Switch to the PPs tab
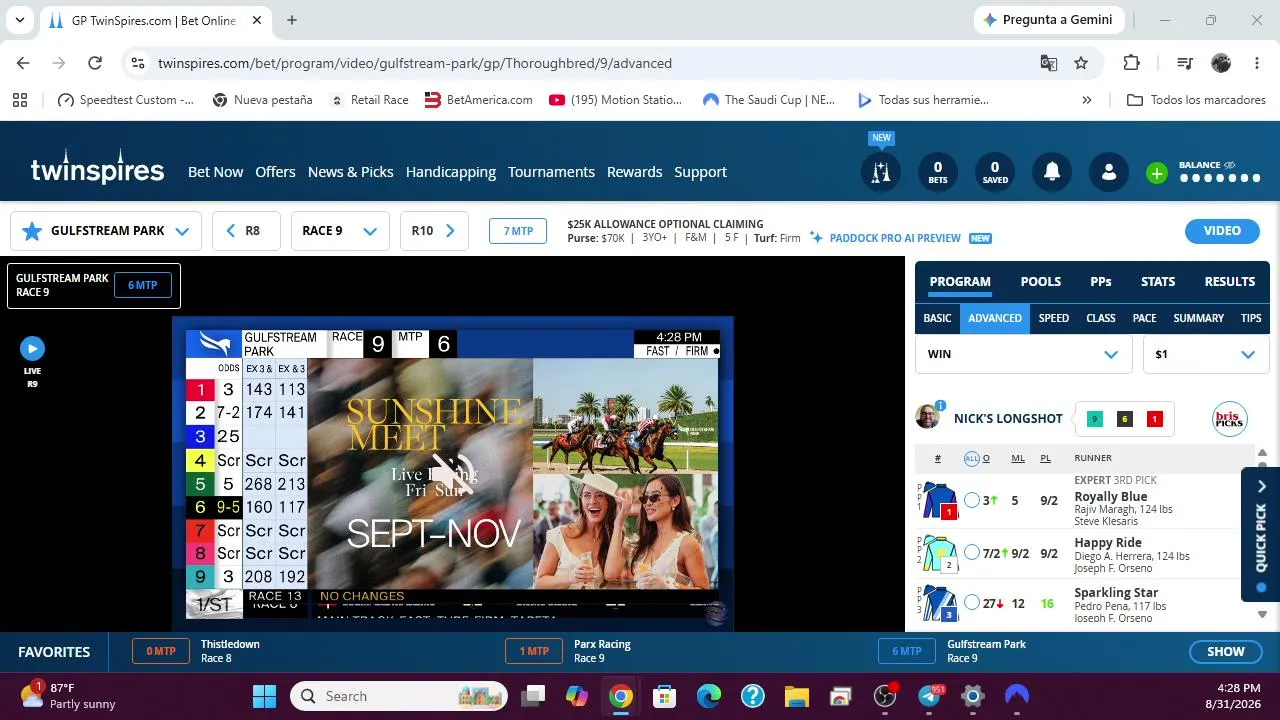Image resolution: width=1280 pixels, height=720 pixels. 1101,282
